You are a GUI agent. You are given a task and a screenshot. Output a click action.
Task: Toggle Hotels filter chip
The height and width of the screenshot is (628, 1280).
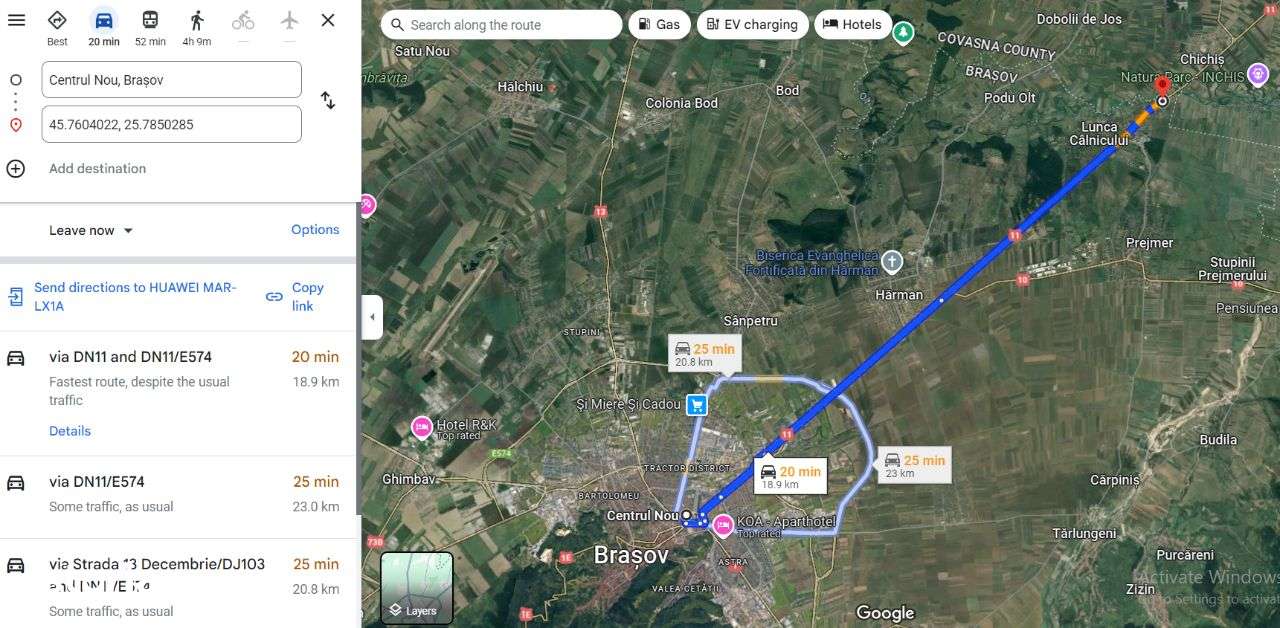tap(853, 25)
